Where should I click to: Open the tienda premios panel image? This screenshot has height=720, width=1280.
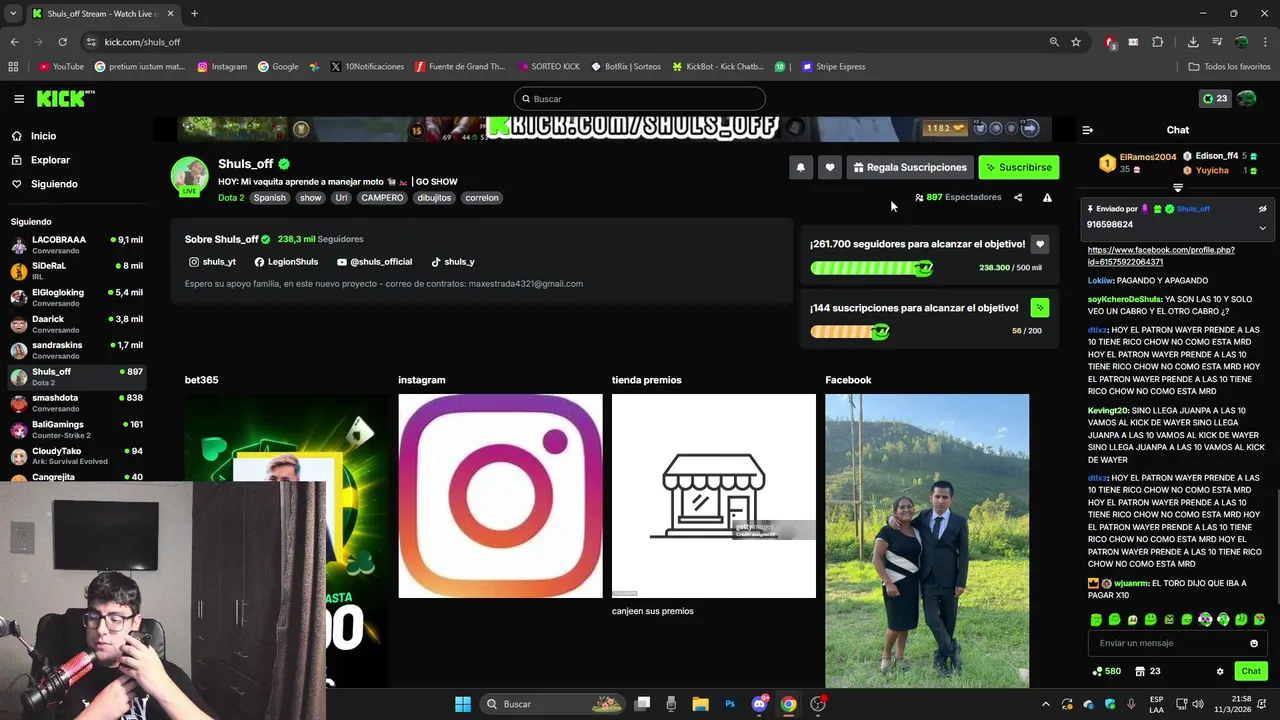coord(714,496)
